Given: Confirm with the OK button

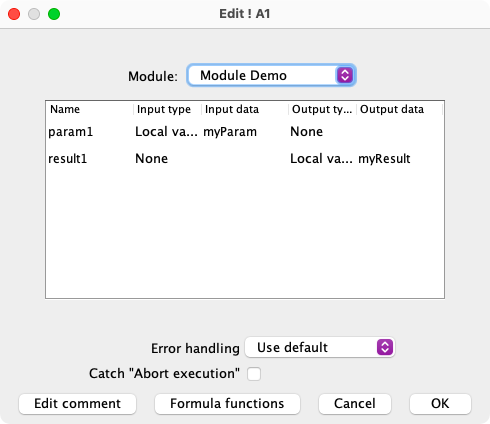Looking at the screenshot, I should click(440, 404).
